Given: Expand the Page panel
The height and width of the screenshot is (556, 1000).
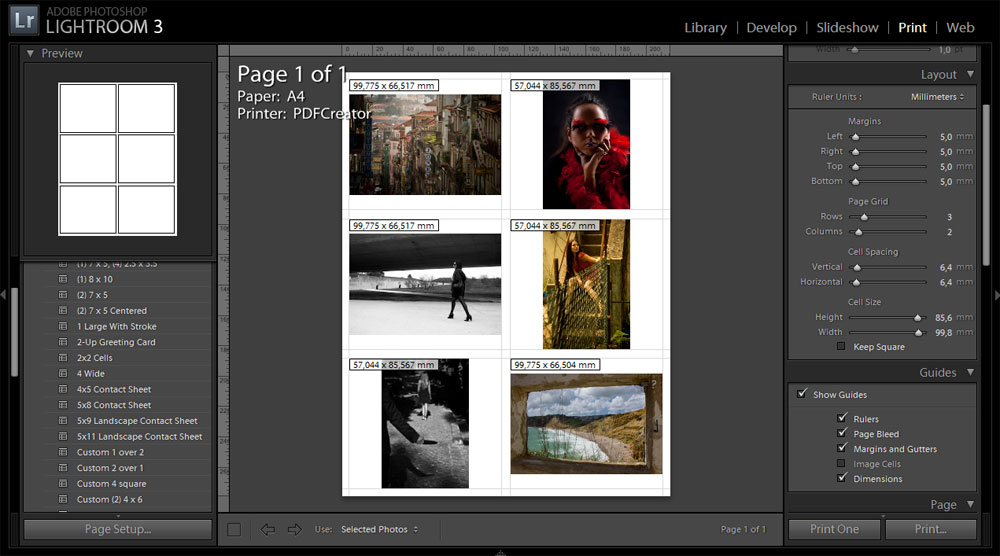Looking at the screenshot, I should [x=970, y=504].
